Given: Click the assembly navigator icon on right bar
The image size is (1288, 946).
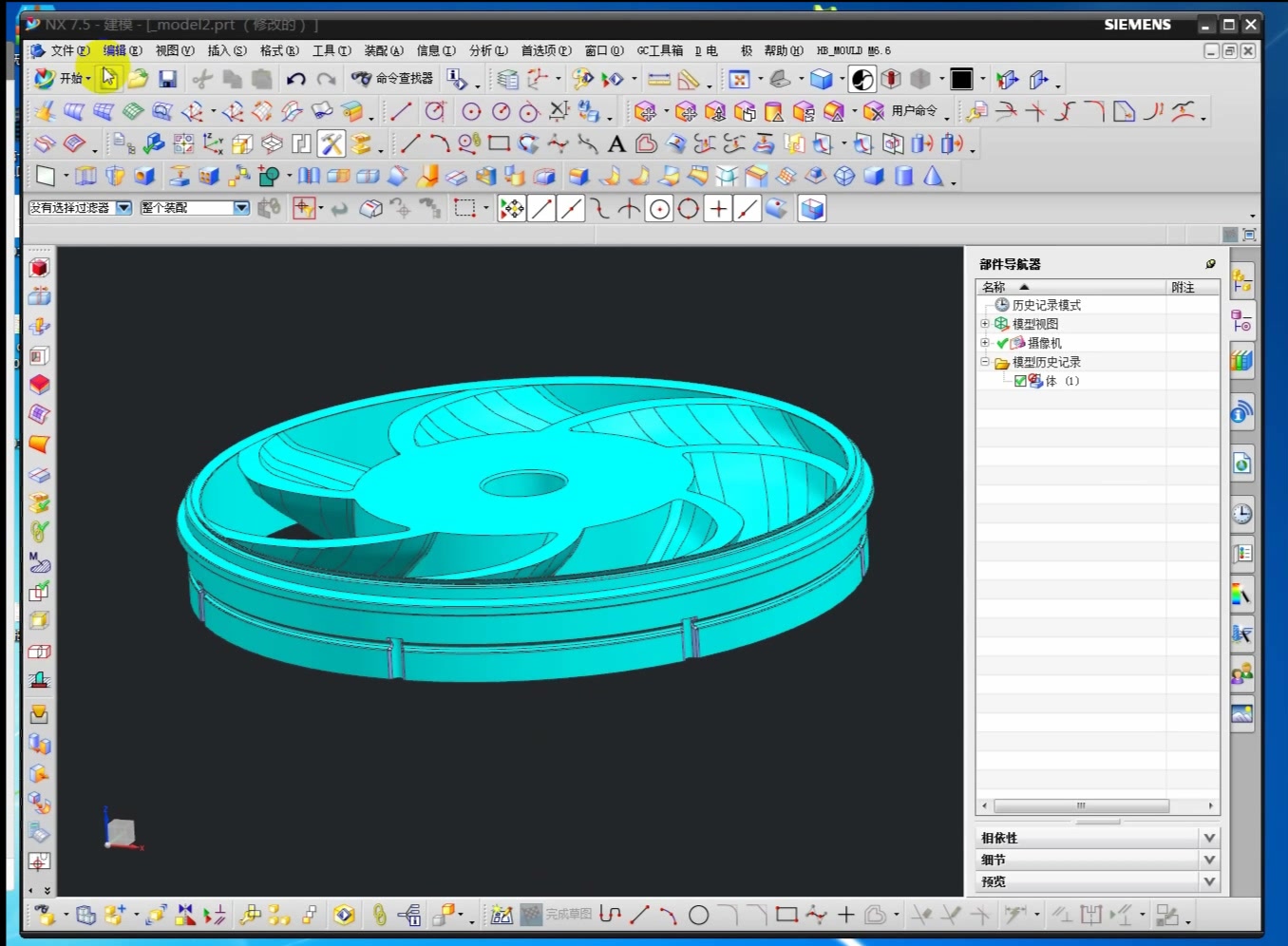Looking at the screenshot, I should 1242,281.
